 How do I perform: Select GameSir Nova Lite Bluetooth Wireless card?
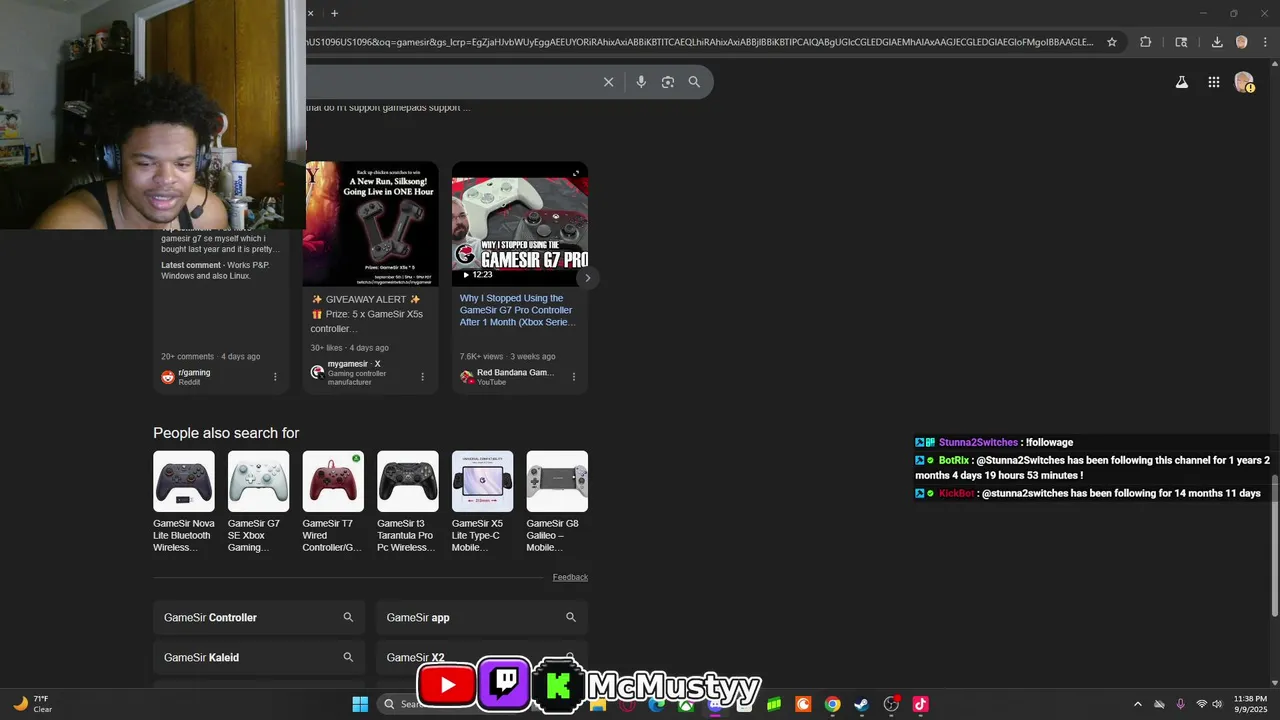click(x=184, y=502)
